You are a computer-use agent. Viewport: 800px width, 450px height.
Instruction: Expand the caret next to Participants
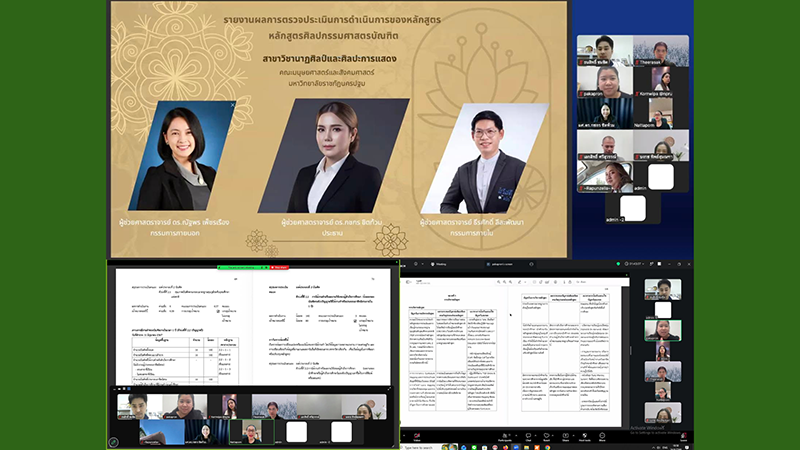(x=516, y=436)
